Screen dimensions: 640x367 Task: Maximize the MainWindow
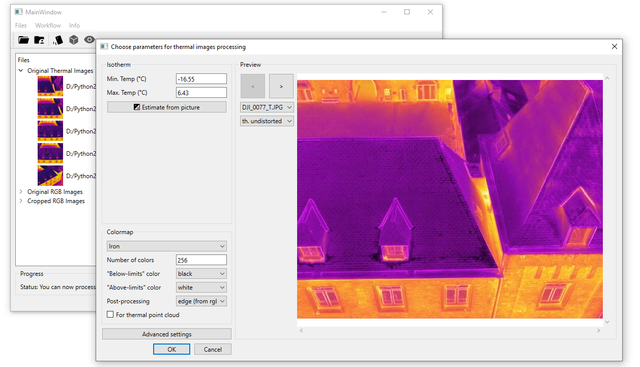pyautogui.click(x=407, y=12)
